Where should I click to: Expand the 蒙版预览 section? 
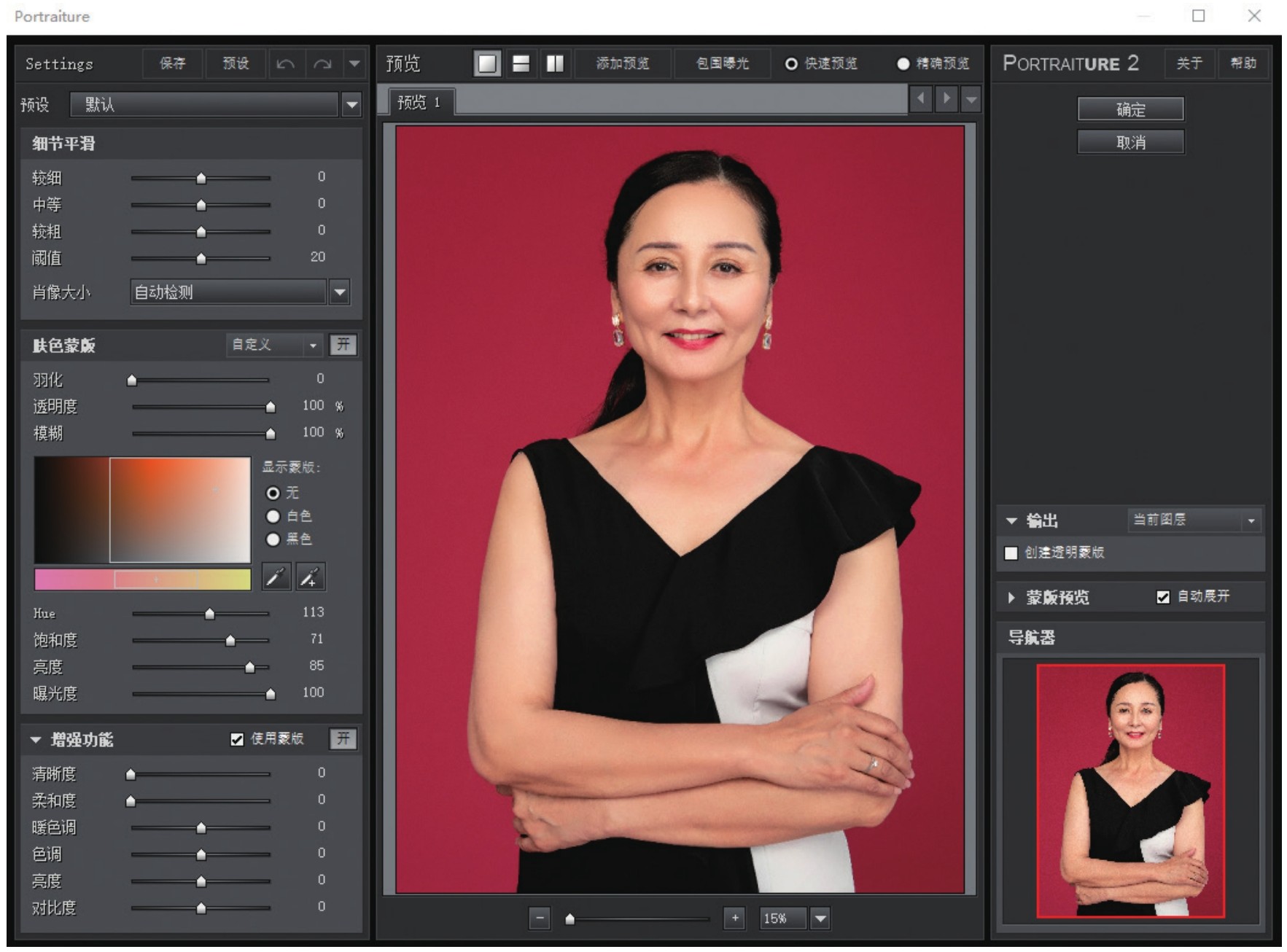pyautogui.click(x=1011, y=598)
